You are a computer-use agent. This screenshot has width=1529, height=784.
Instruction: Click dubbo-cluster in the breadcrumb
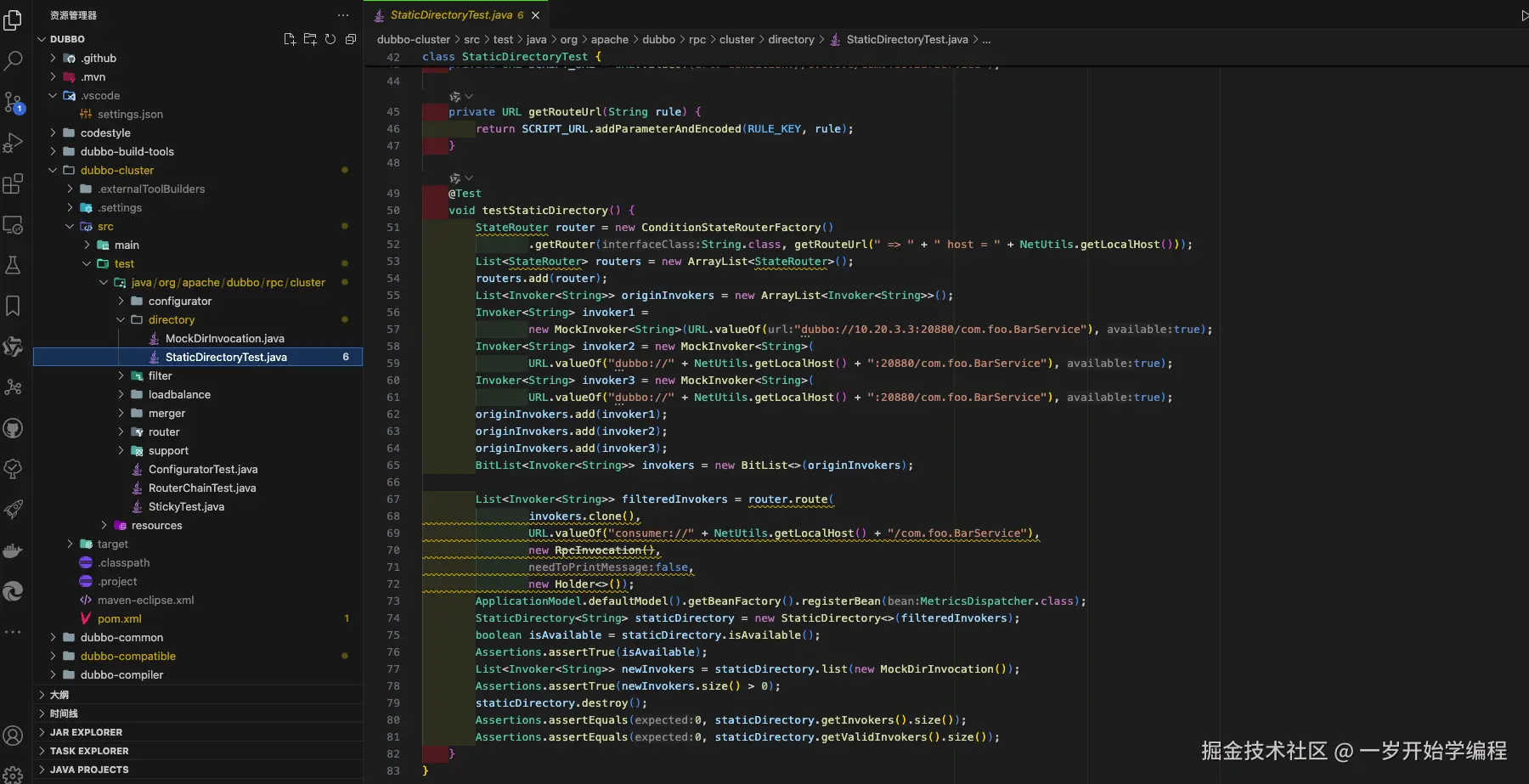414,39
